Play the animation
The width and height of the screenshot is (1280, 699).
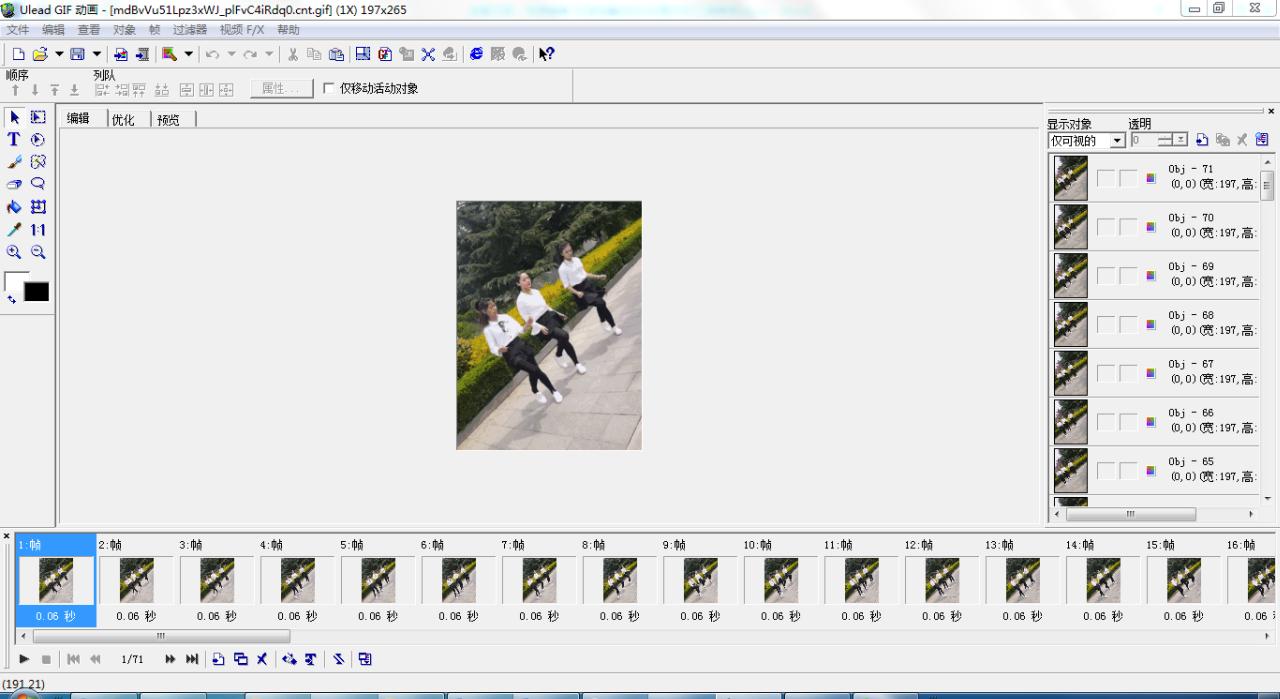point(24,659)
